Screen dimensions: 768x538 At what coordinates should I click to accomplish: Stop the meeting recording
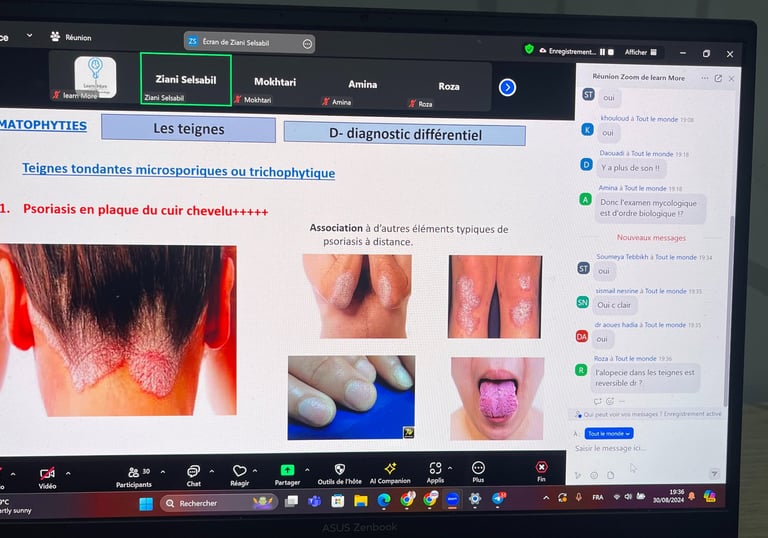pyautogui.click(x=611, y=52)
